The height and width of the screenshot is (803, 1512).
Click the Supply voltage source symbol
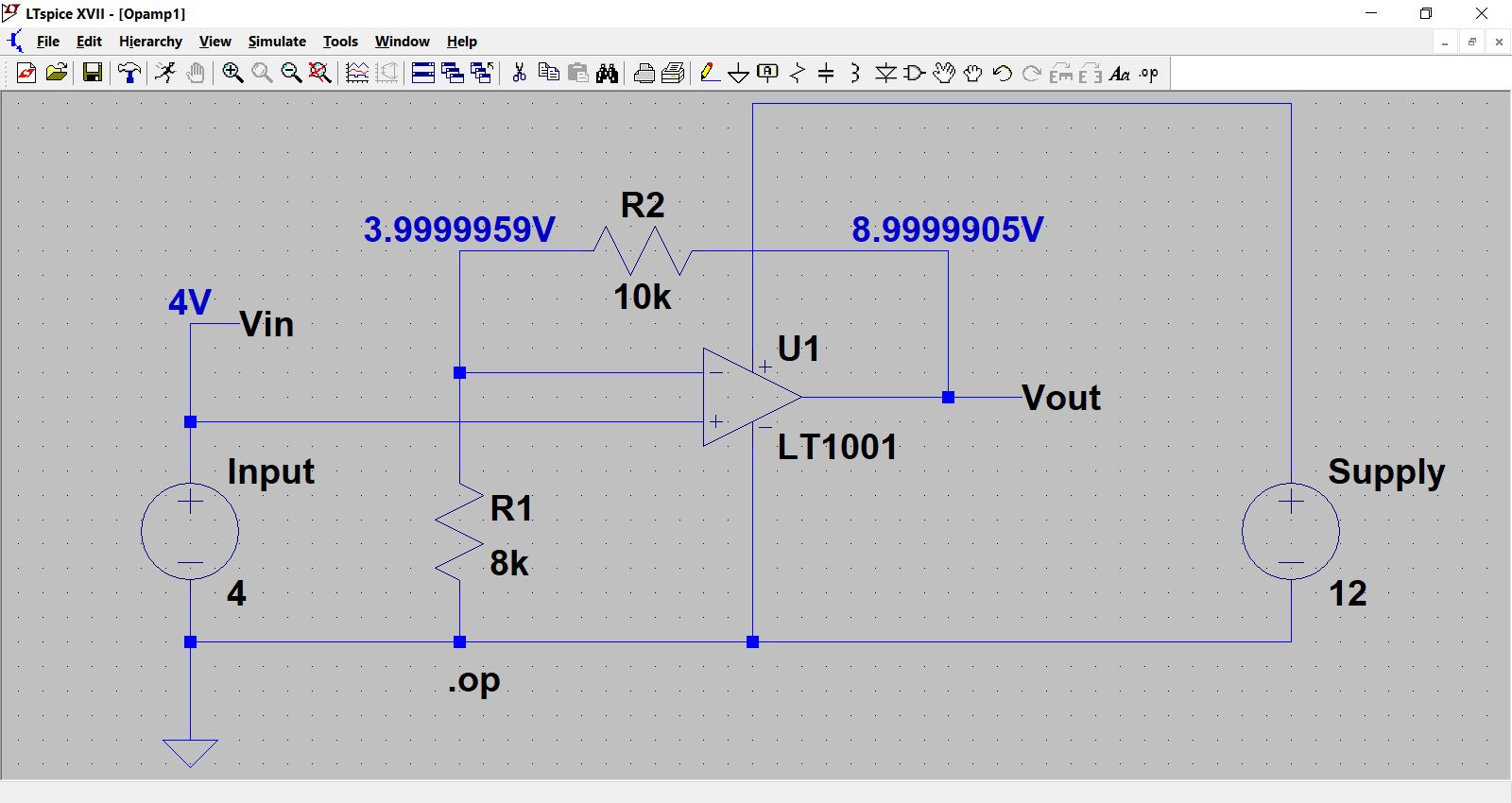click(x=1291, y=531)
